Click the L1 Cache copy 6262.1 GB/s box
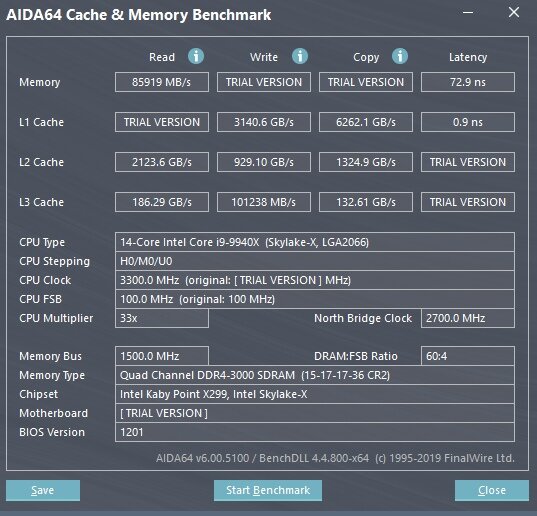Viewport: 537px width, 516px height. [x=366, y=122]
